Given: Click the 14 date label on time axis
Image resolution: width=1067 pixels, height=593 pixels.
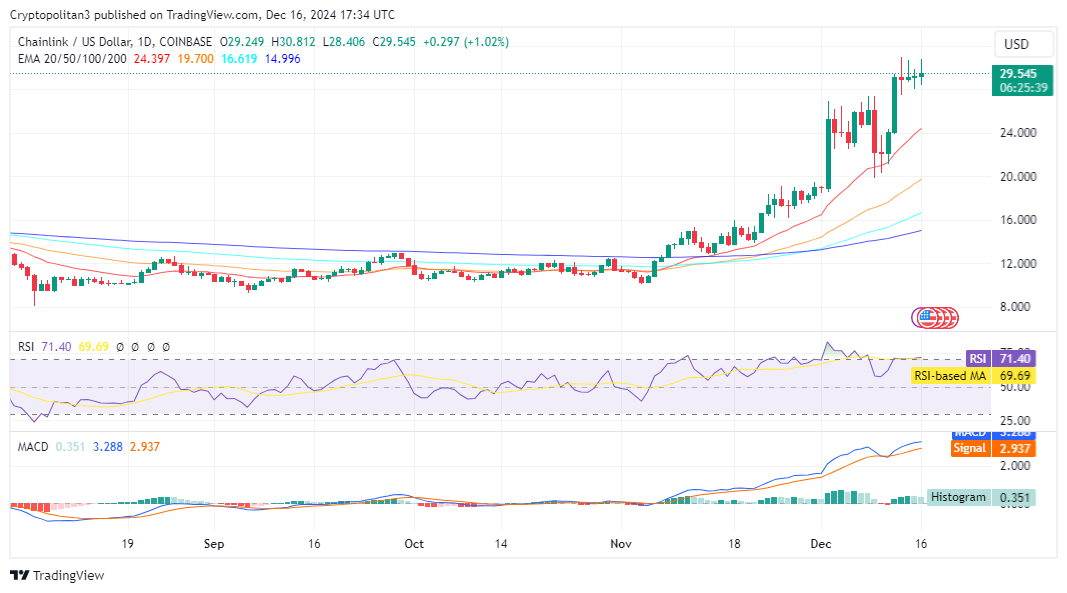Looking at the screenshot, I should pyautogui.click(x=501, y=544).
